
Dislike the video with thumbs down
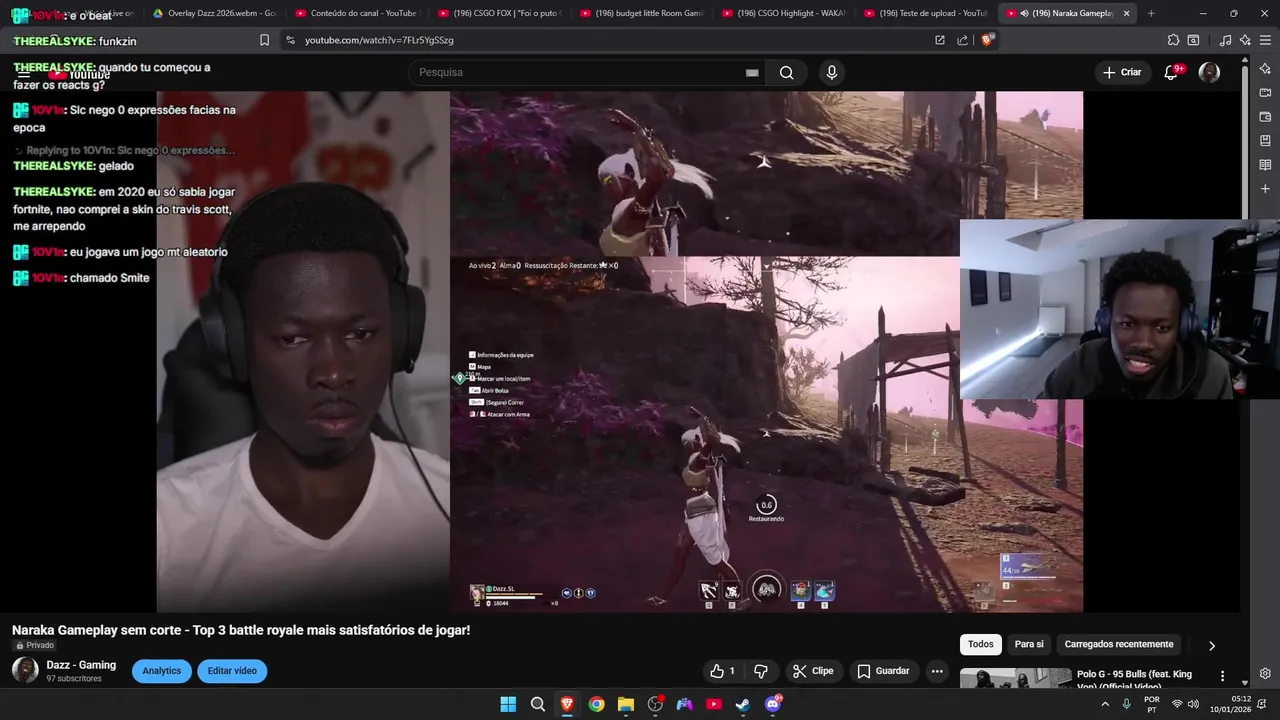tap(761, 671)
